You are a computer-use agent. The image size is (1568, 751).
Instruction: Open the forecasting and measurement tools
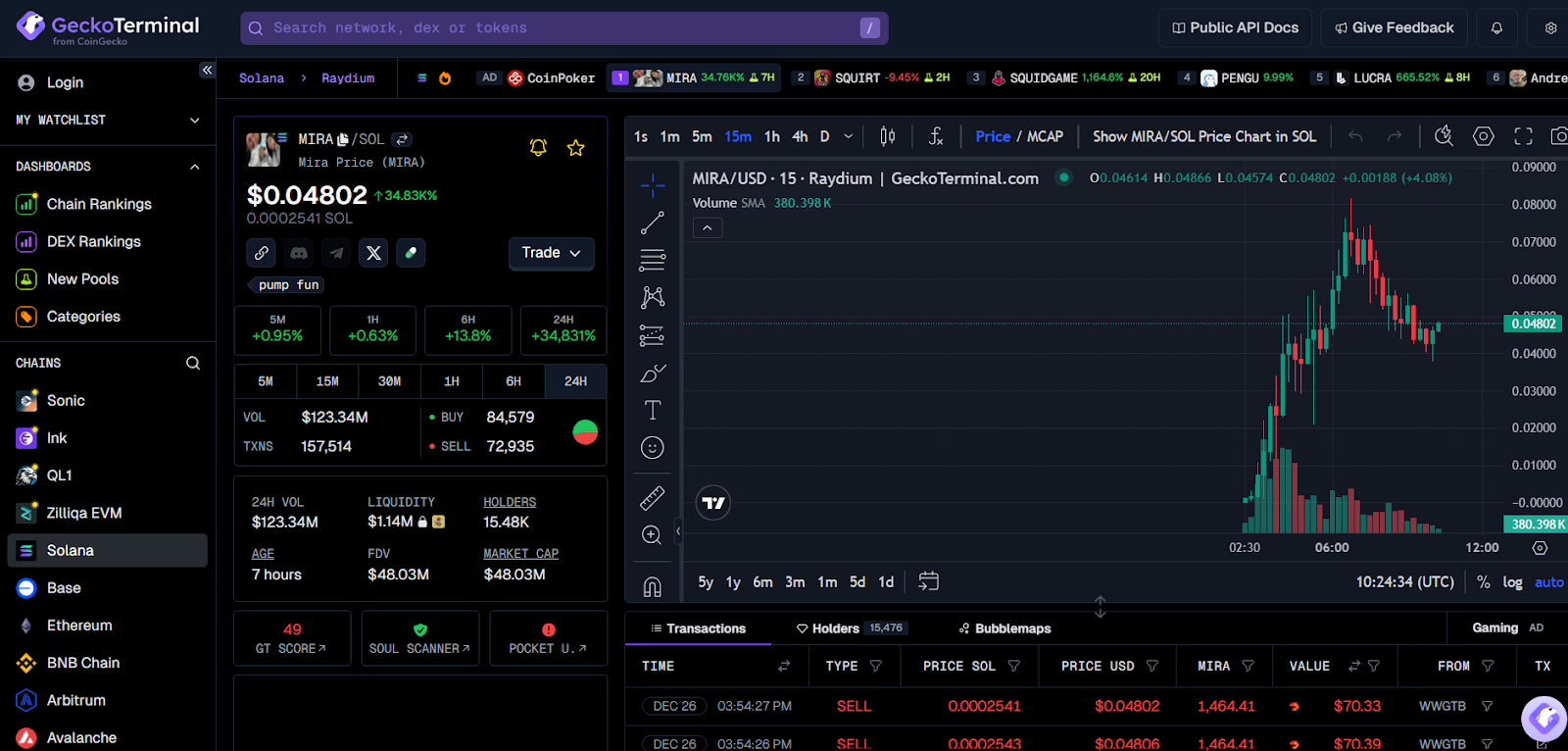tap(652, 335)
